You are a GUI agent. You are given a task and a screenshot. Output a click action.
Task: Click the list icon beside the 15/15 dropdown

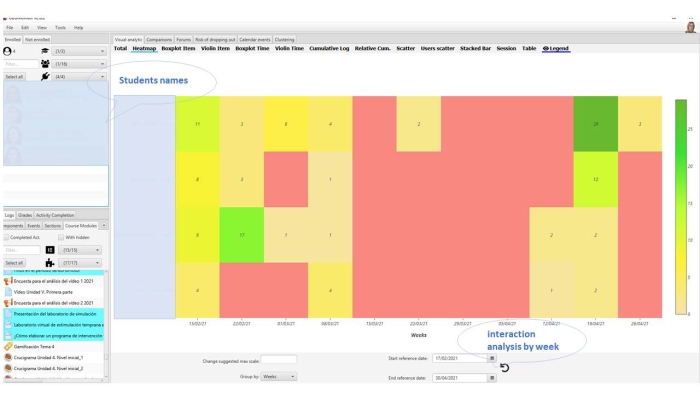click(x=50, y=250)
